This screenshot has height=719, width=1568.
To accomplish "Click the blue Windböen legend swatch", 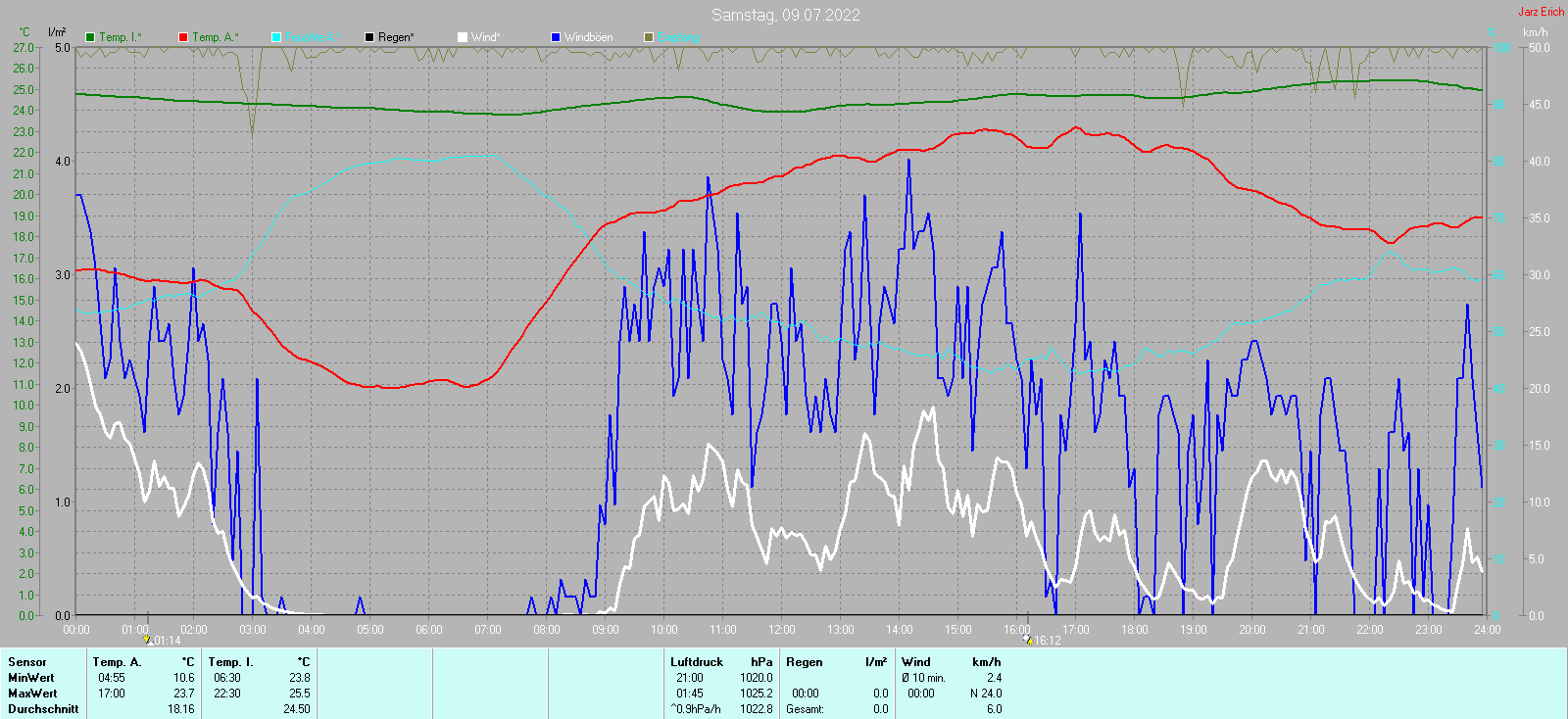I will (x=556, y=37).
